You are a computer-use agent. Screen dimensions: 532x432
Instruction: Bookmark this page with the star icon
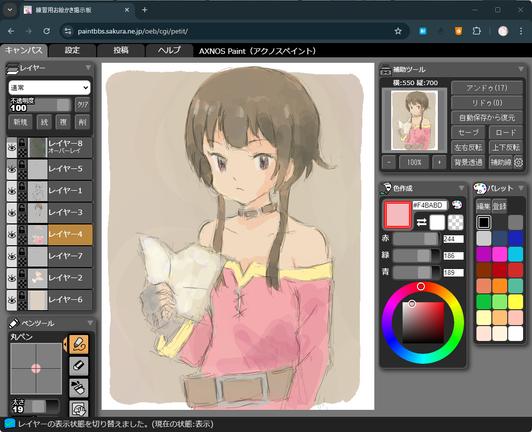[x=398, y=31]
